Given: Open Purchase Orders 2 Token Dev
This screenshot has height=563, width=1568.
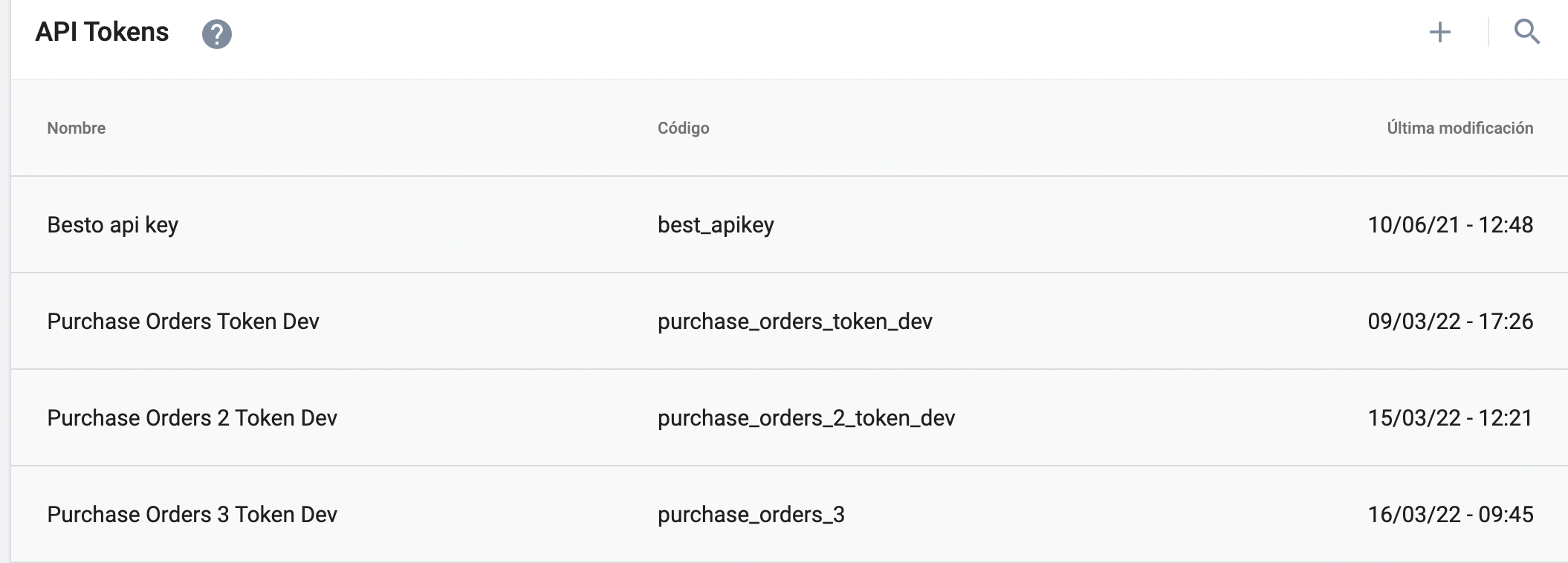Looking at the screenshot, I should (x=192, y=417).
